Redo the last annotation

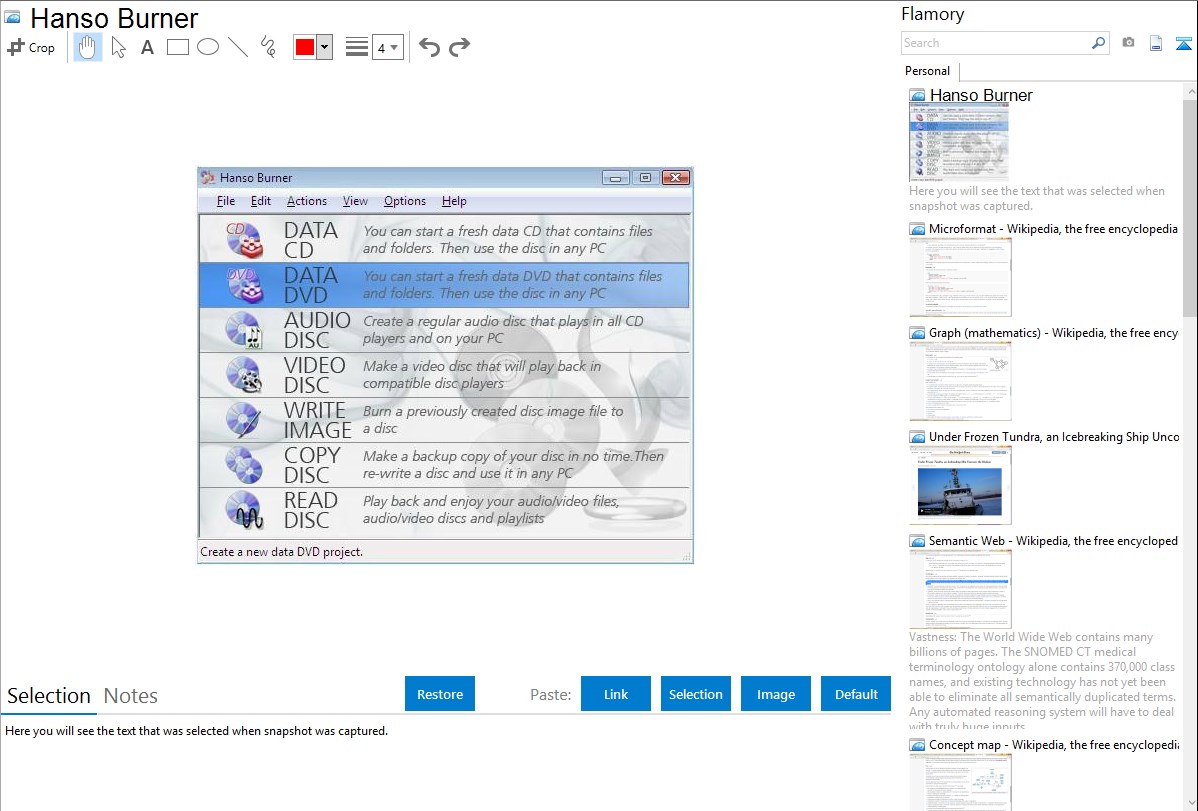pos(459,47)
